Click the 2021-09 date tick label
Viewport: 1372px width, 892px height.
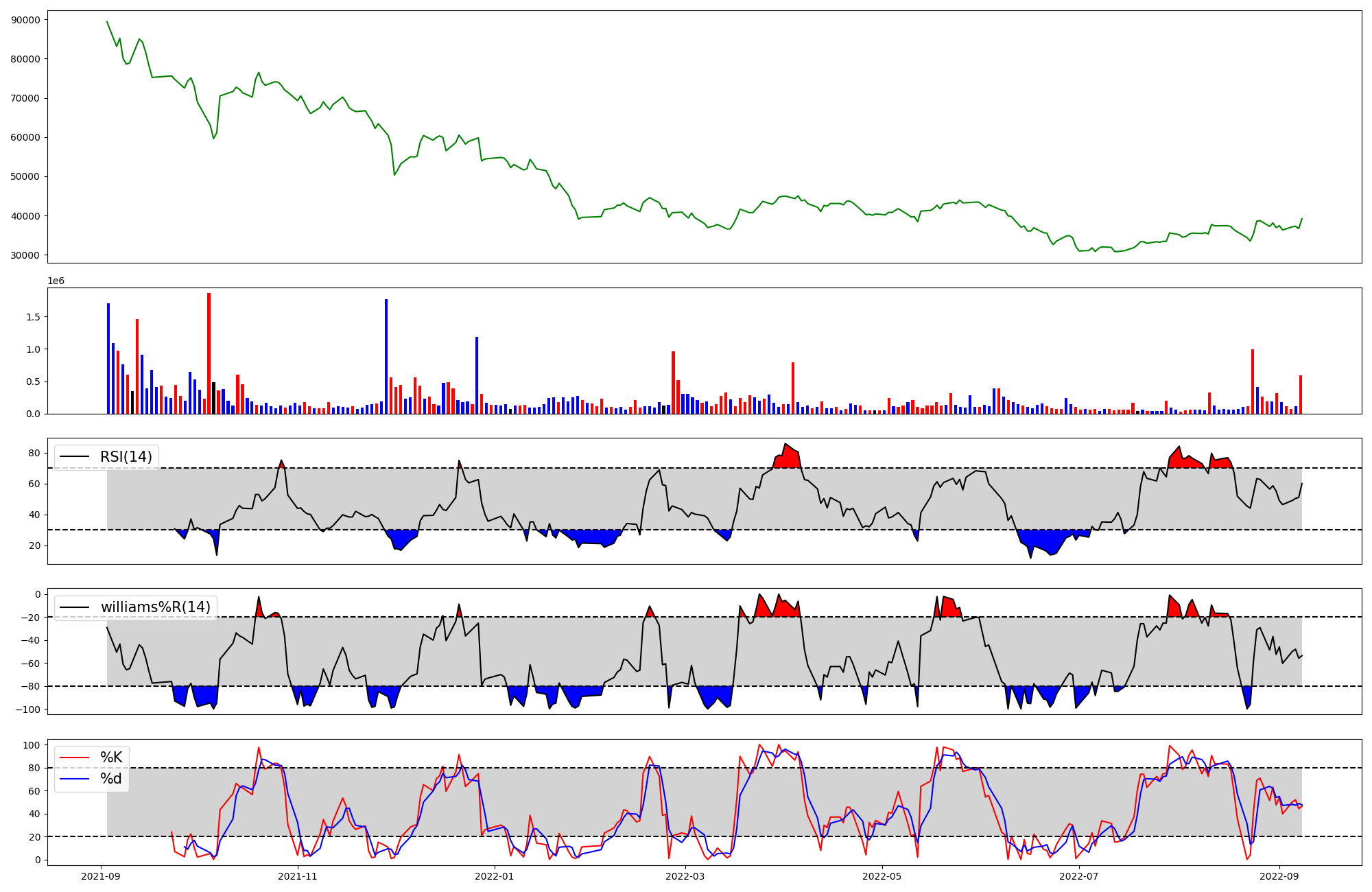(x=101, y=876)
